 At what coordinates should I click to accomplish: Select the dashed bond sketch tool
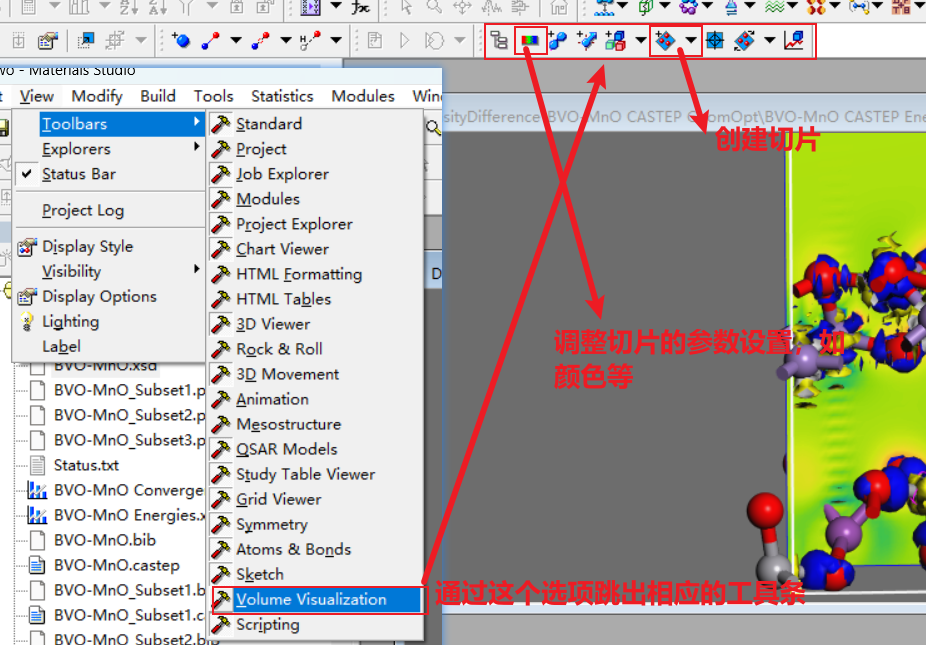[x=260, y=40]
